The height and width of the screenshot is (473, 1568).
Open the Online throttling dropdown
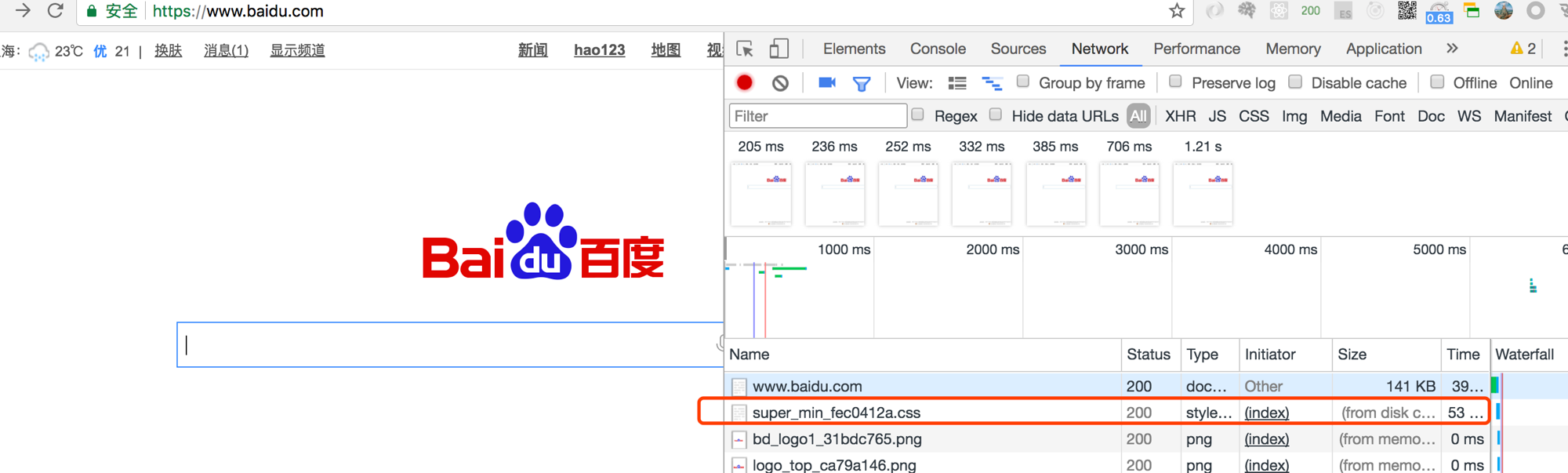[1530, 83]
